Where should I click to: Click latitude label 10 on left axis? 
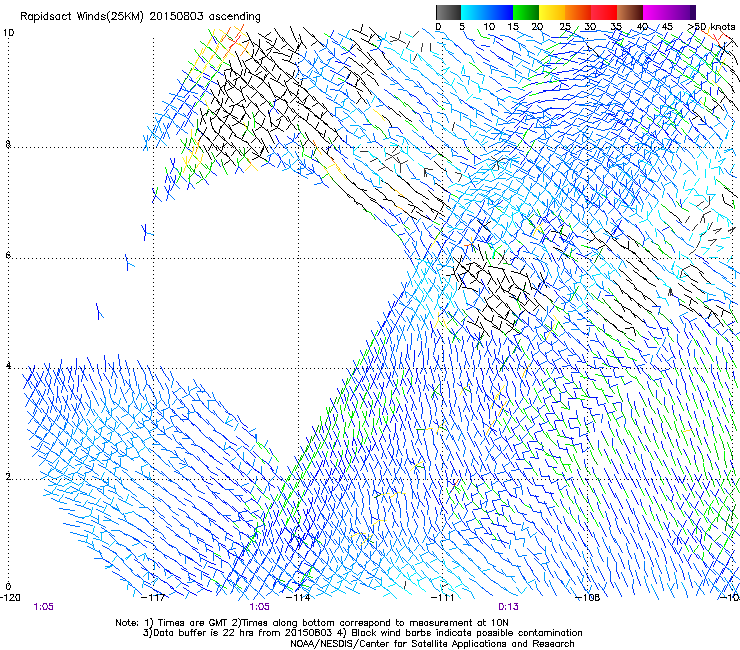[x=9, y=33]
